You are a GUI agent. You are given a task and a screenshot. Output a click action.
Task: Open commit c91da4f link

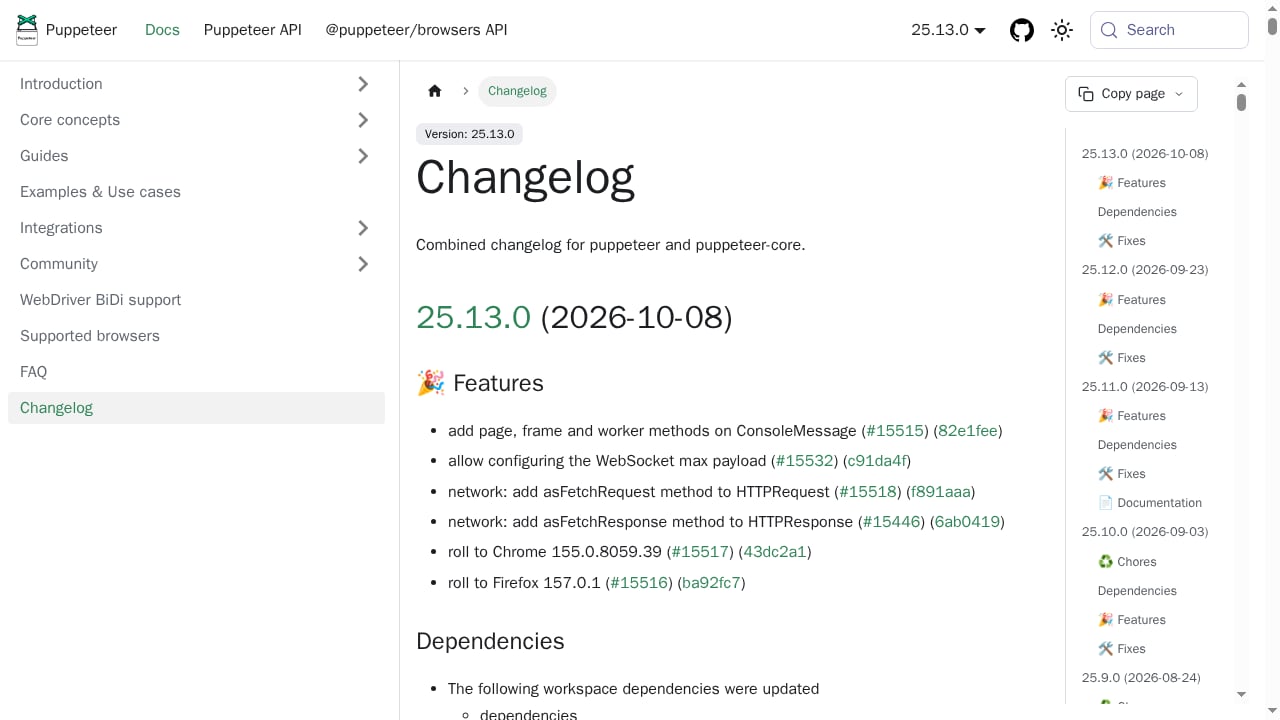click(877, 461)
